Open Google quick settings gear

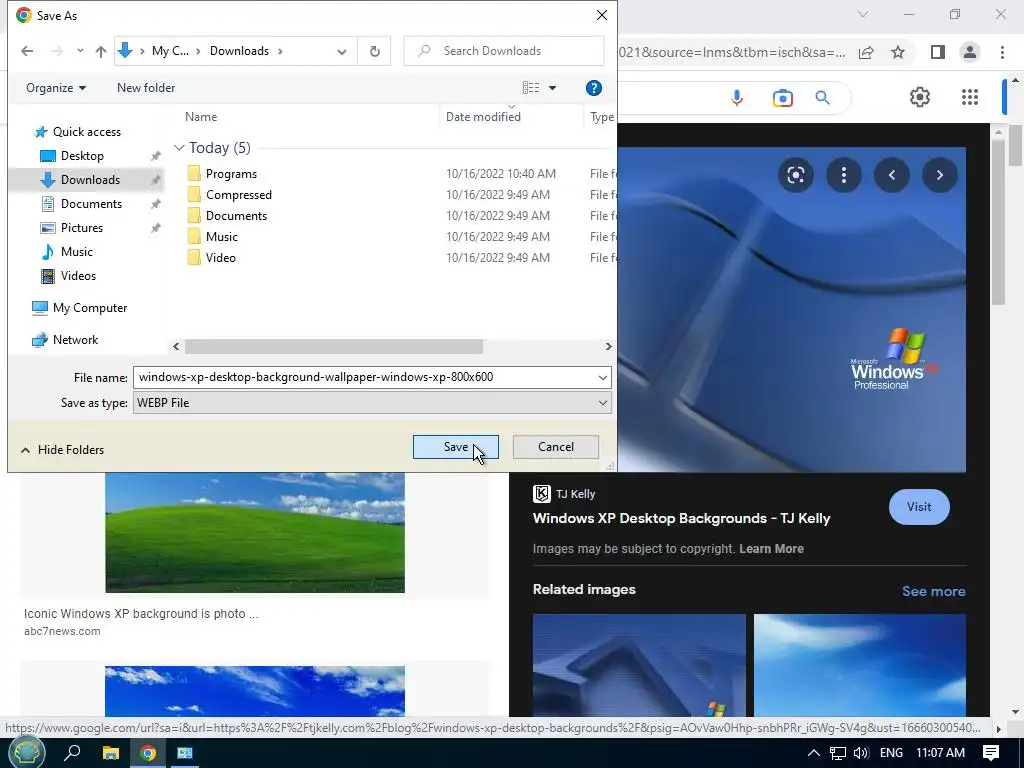pos(920,97)
